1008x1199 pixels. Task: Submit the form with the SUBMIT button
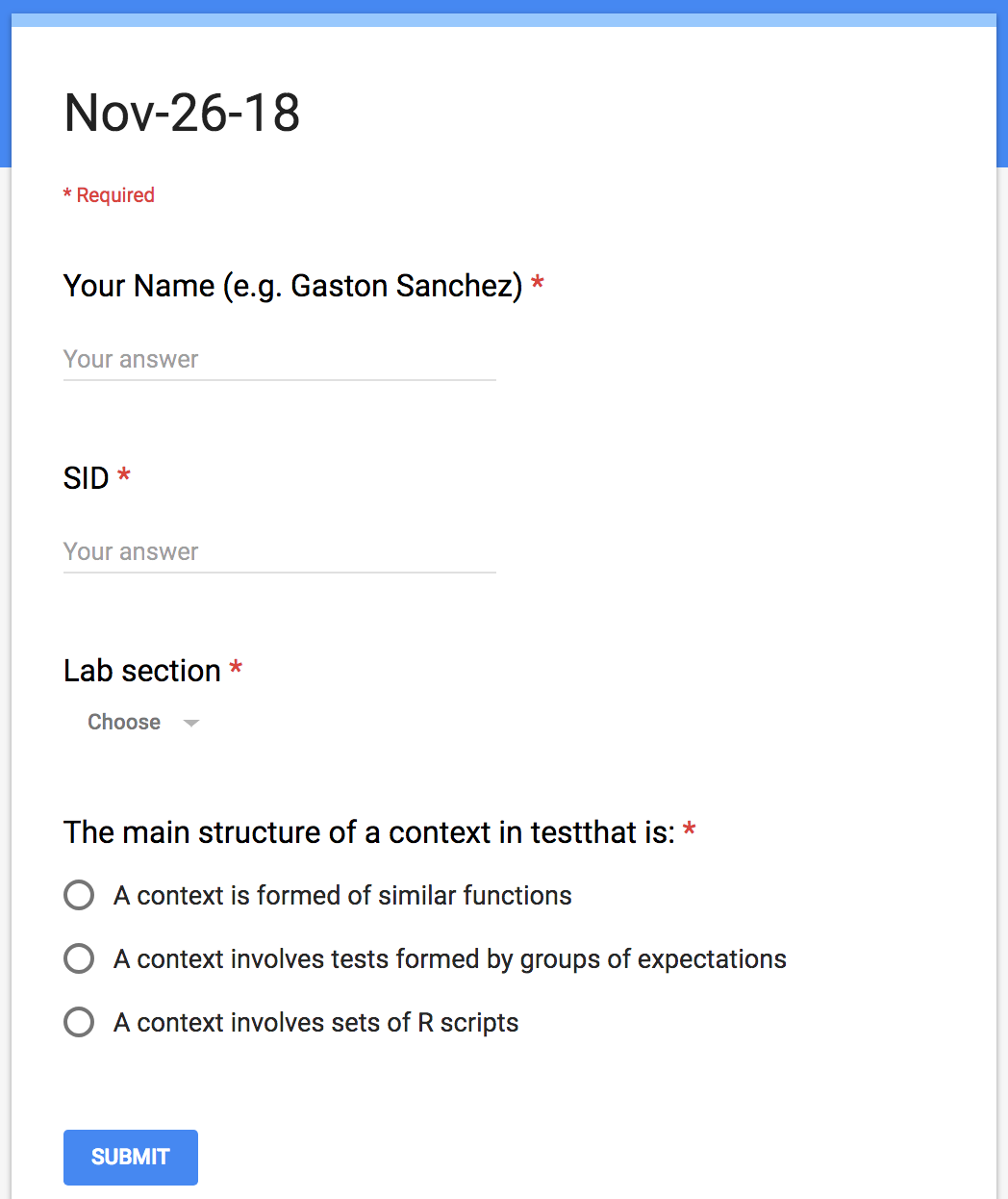click(x=131, y=1158)
